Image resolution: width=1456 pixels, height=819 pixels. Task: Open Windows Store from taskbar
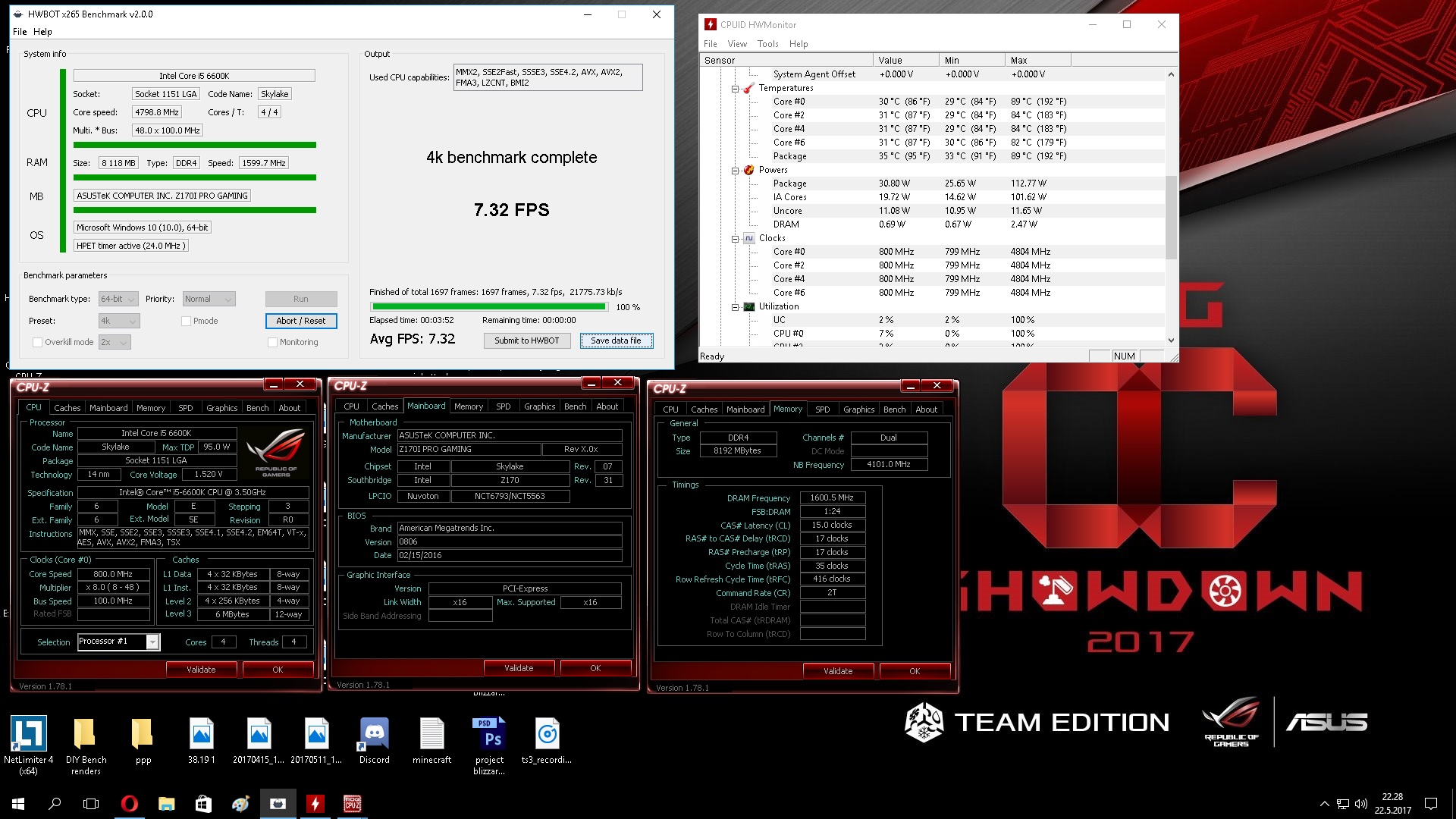203,804
